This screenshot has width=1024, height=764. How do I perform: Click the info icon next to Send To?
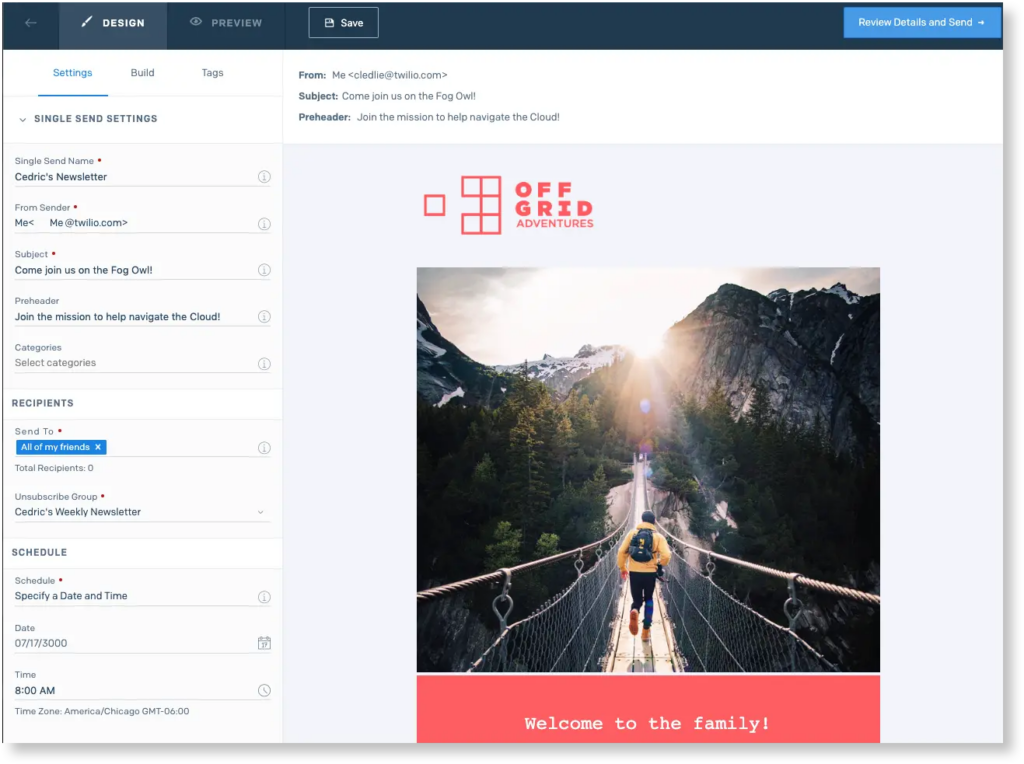(264, 448)
